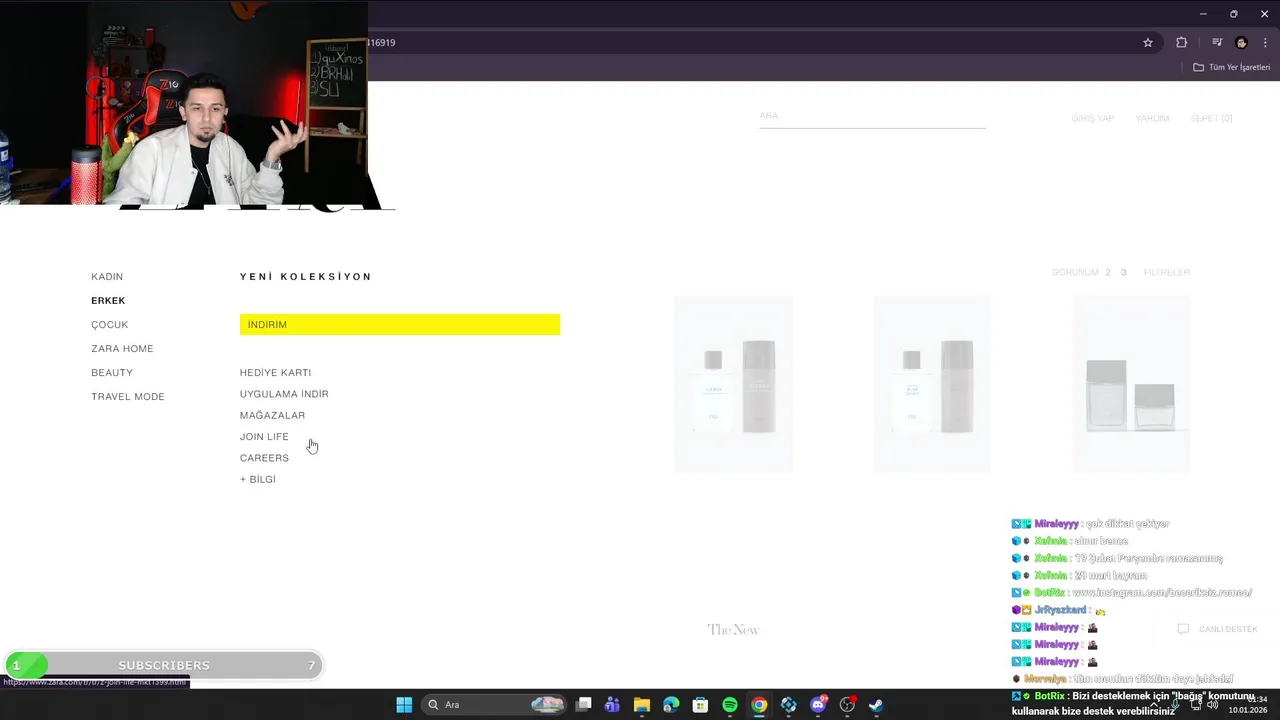Open the CAREERS link
1280x720 pixels.
point(264,458)
